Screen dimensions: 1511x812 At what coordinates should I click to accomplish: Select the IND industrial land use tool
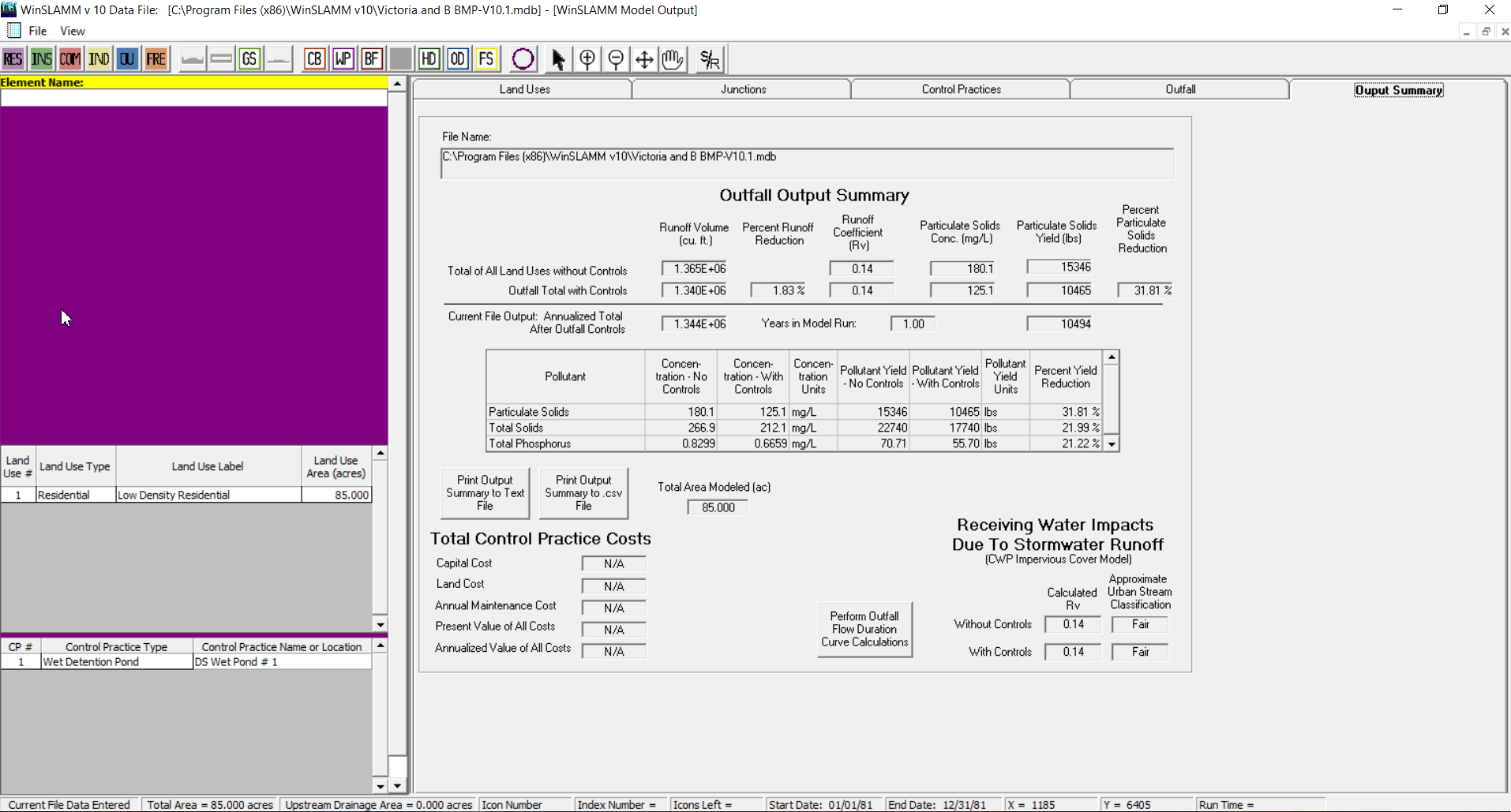pyautogui.click(x=99, y=58)
